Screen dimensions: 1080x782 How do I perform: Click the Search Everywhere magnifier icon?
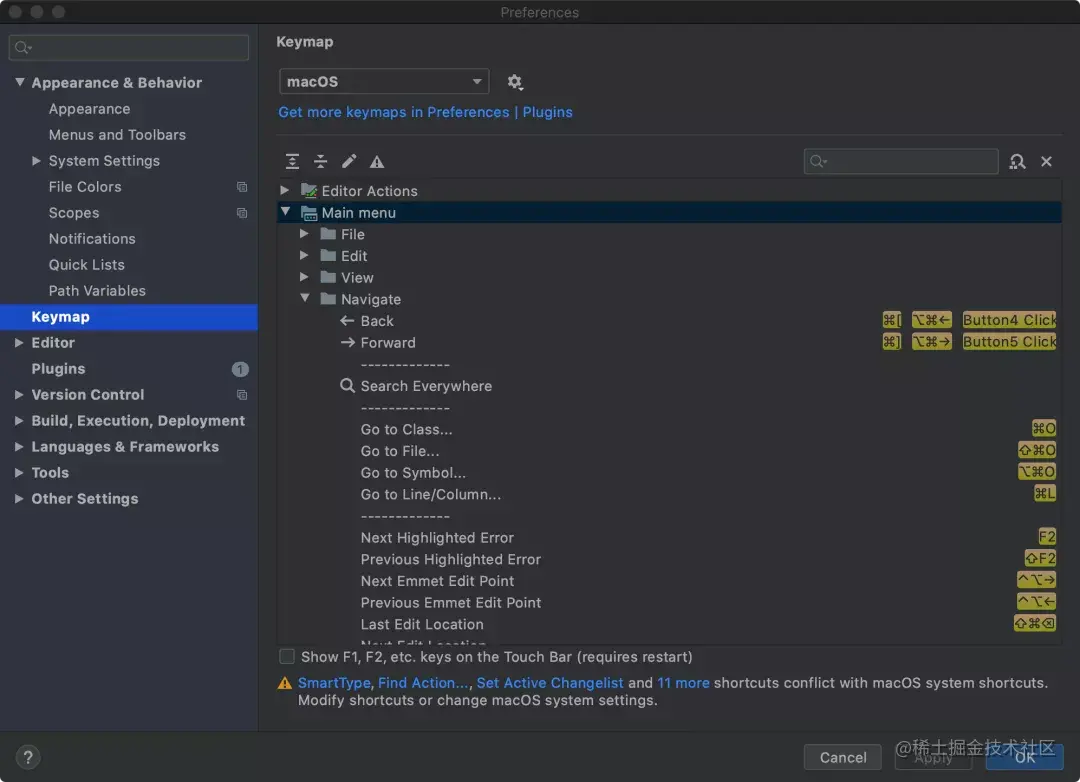point(347,386)
